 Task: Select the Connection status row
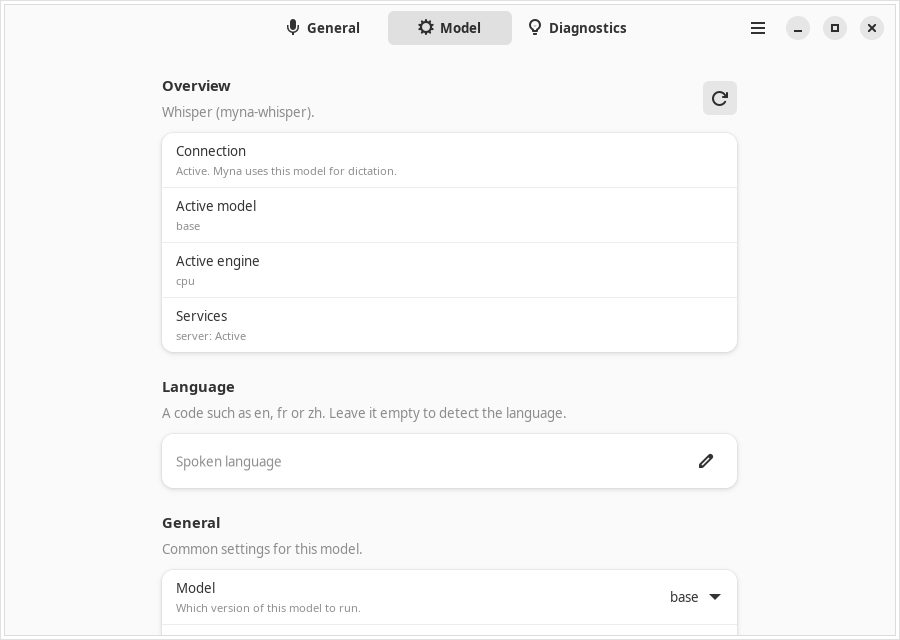449,160
